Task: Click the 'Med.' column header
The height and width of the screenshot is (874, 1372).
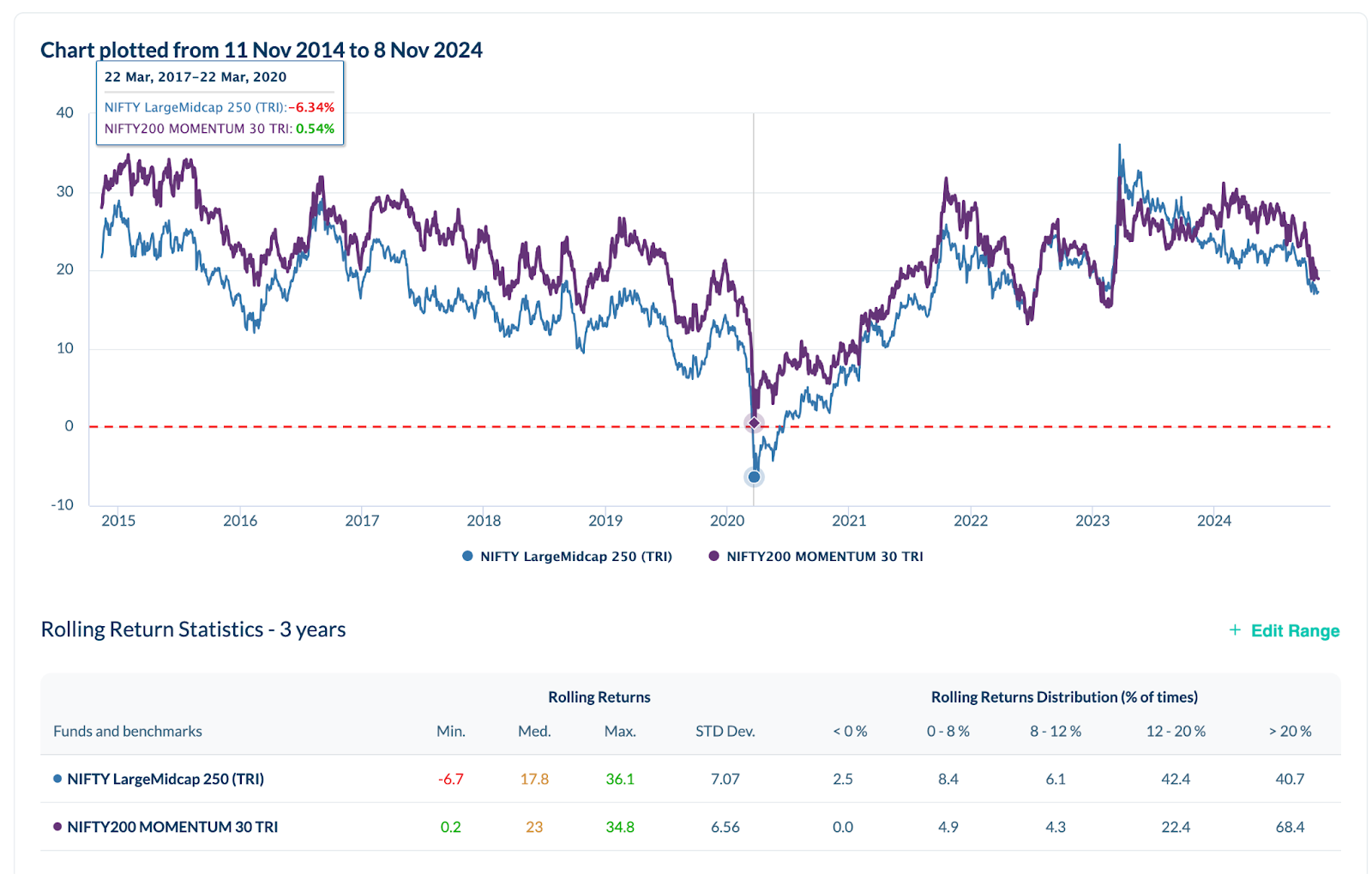Action: (534, 732)
